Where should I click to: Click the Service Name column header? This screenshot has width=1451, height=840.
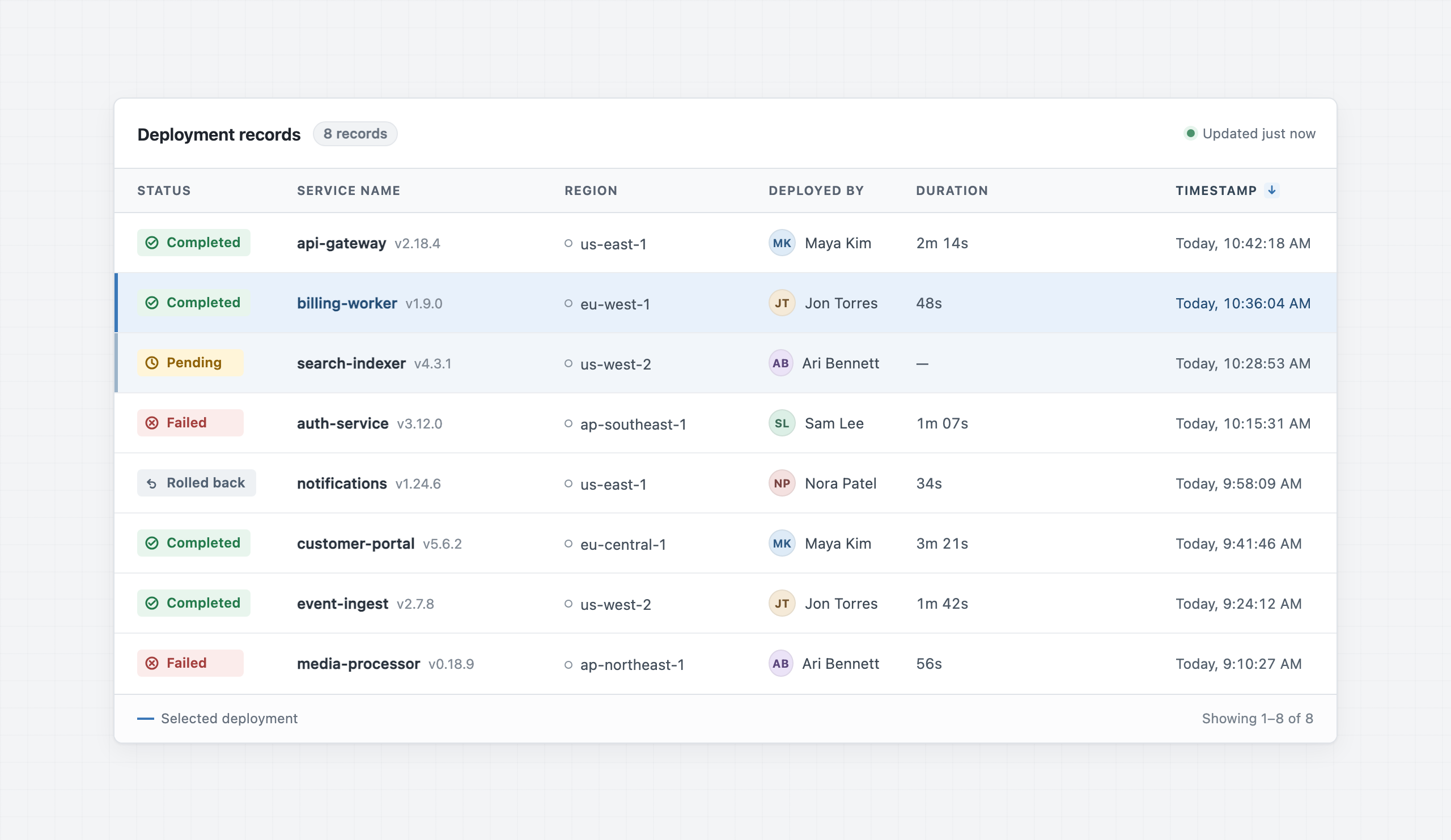tap(349, 190)
